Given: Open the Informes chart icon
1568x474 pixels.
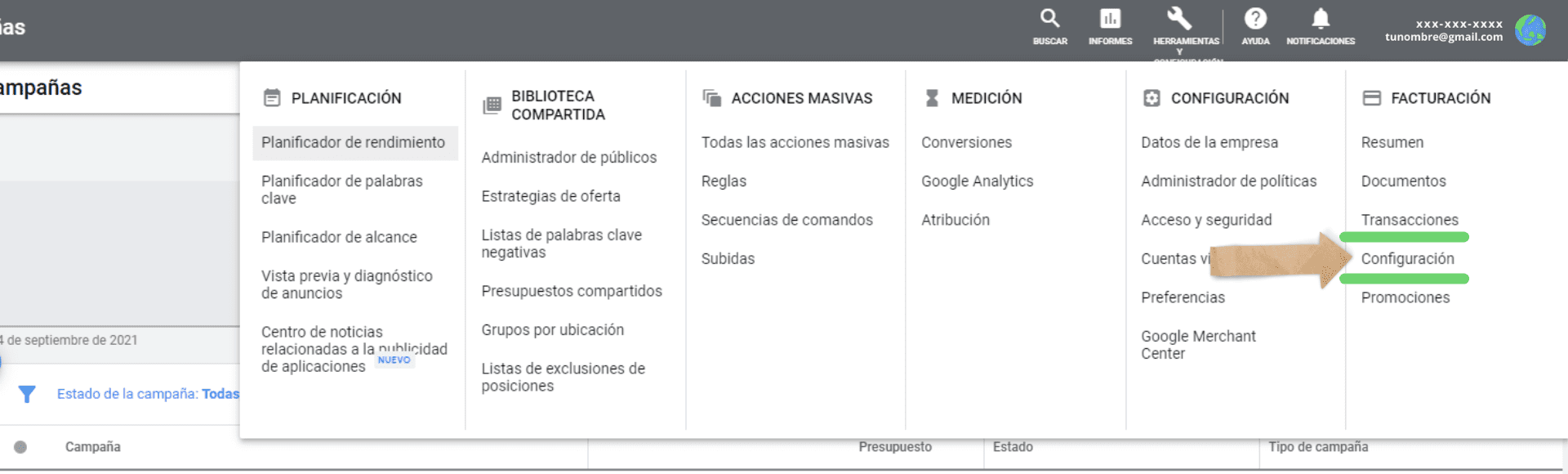Looking at the screenshot, I should point(1110,19).
